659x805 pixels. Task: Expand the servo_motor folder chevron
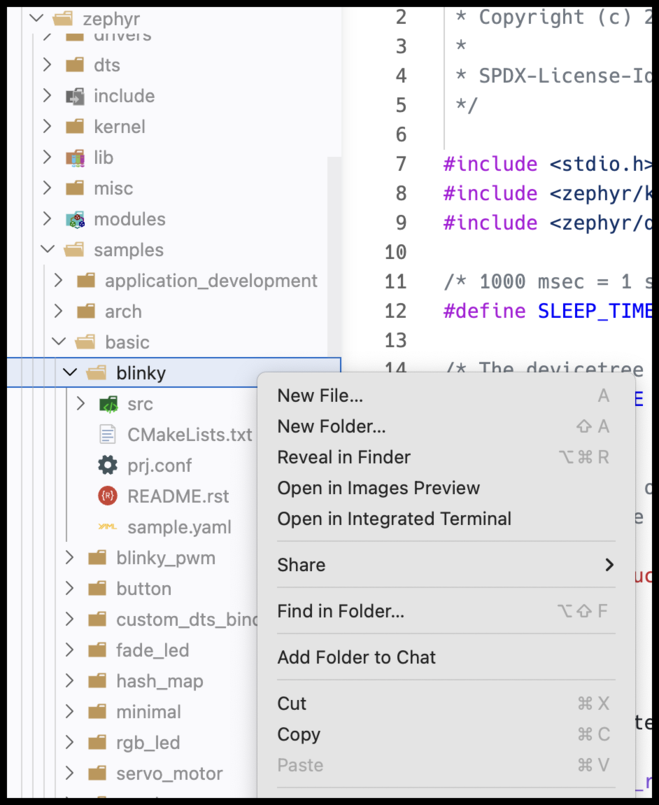70,773
